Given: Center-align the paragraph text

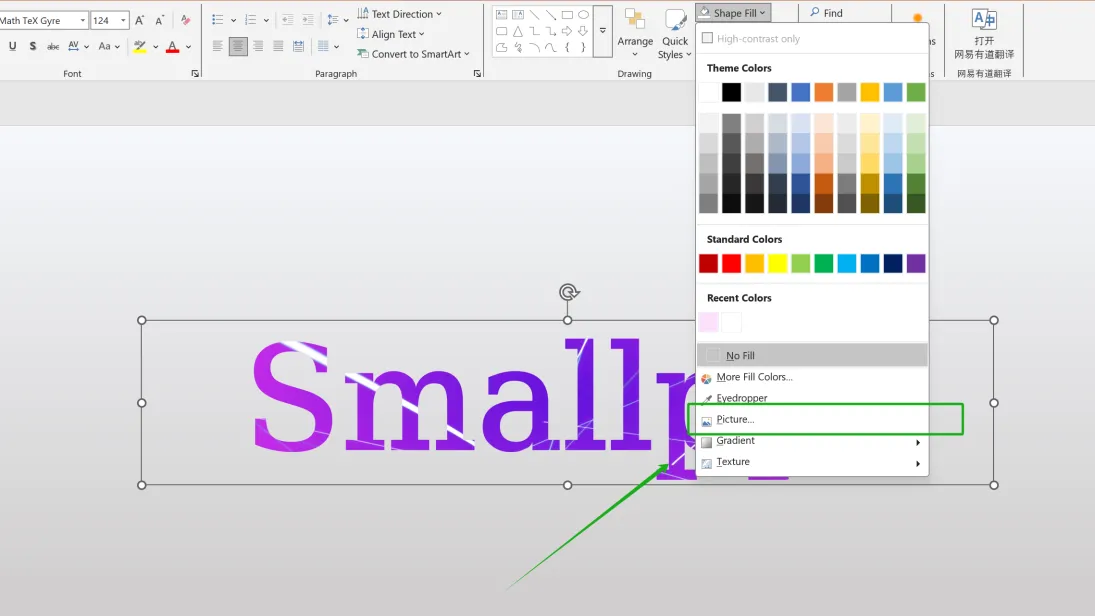Looking at the screenshot, I should [x=237, y=46].
